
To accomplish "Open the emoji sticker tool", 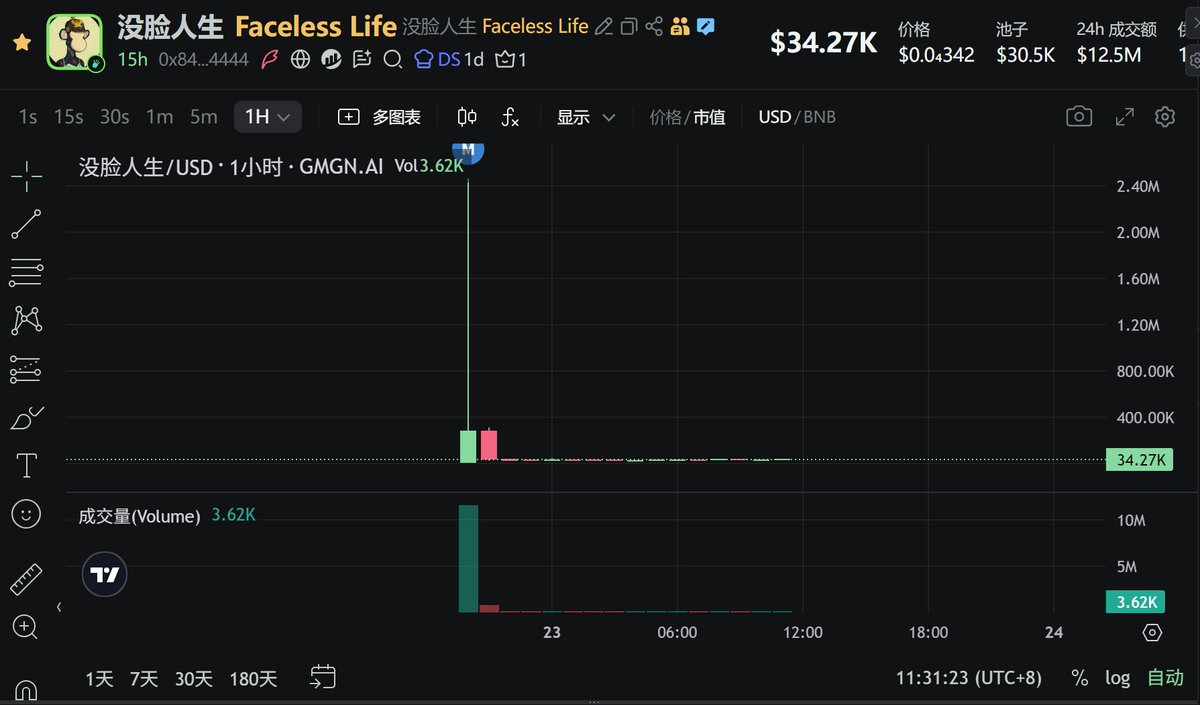I will pos(26,515).
